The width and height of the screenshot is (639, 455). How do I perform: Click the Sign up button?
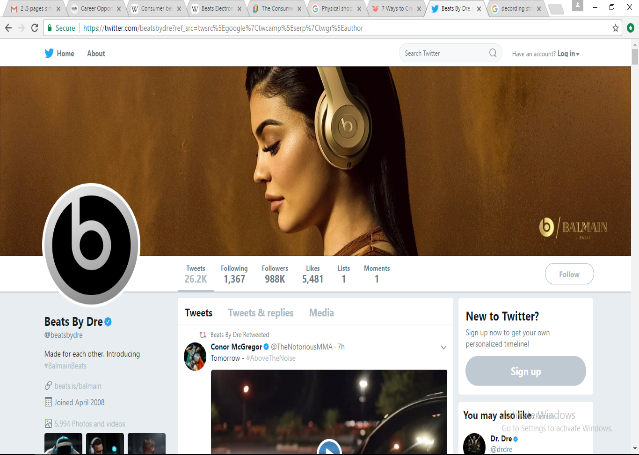(x=526, y=371)
